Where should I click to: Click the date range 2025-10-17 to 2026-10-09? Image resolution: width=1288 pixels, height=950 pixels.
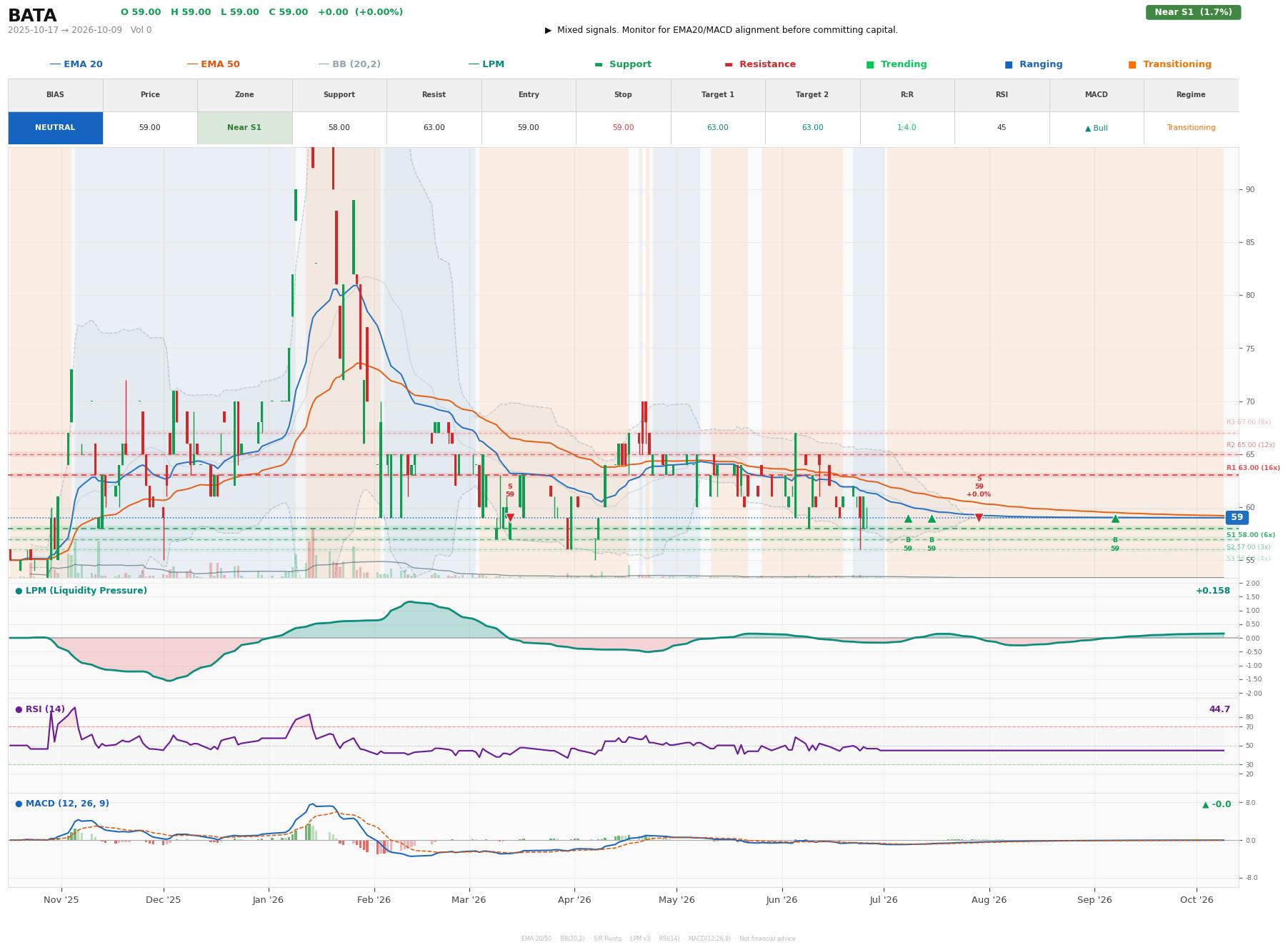coord(65,30)
